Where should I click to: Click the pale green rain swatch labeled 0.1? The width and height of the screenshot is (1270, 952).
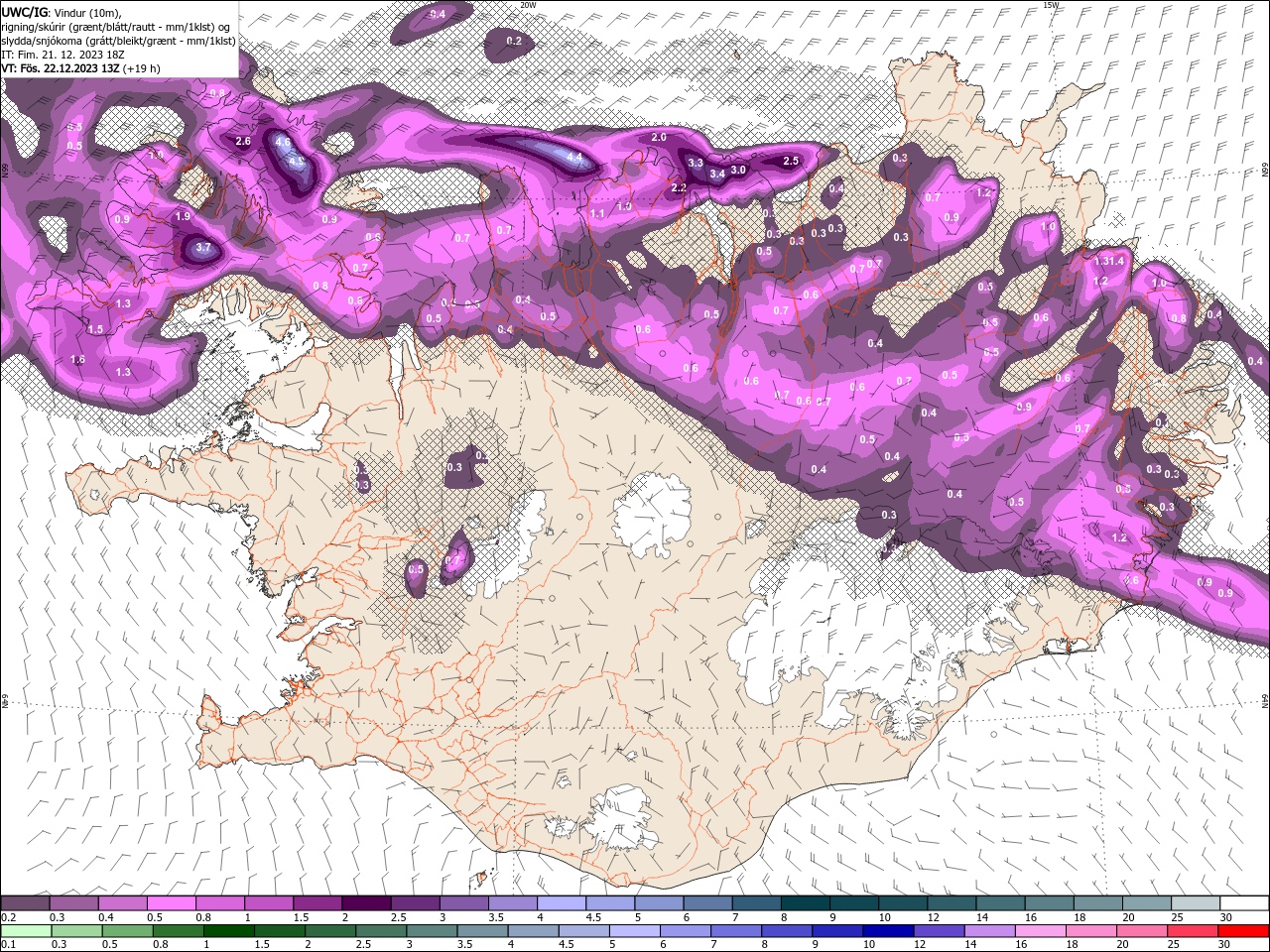(x=27, y=931)
